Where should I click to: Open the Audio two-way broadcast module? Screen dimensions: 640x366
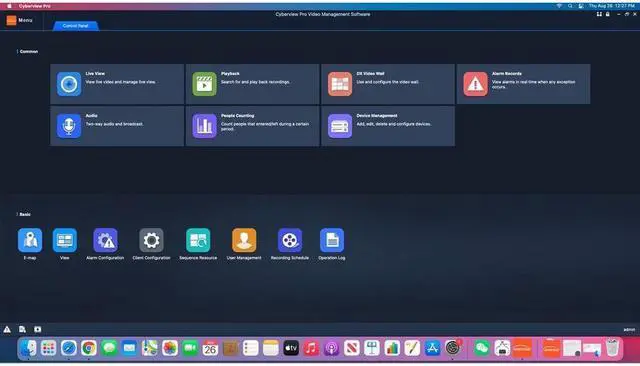click(117, 126)
